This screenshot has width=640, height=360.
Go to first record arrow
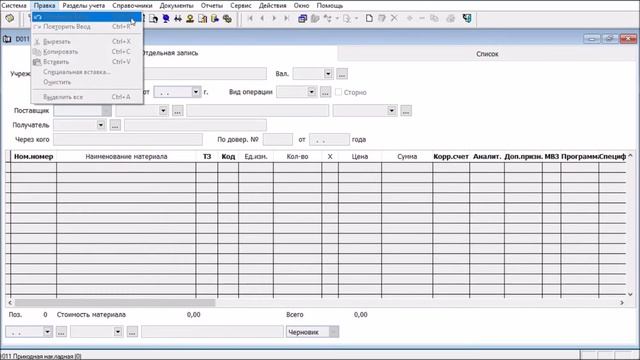tap(250, 18)
